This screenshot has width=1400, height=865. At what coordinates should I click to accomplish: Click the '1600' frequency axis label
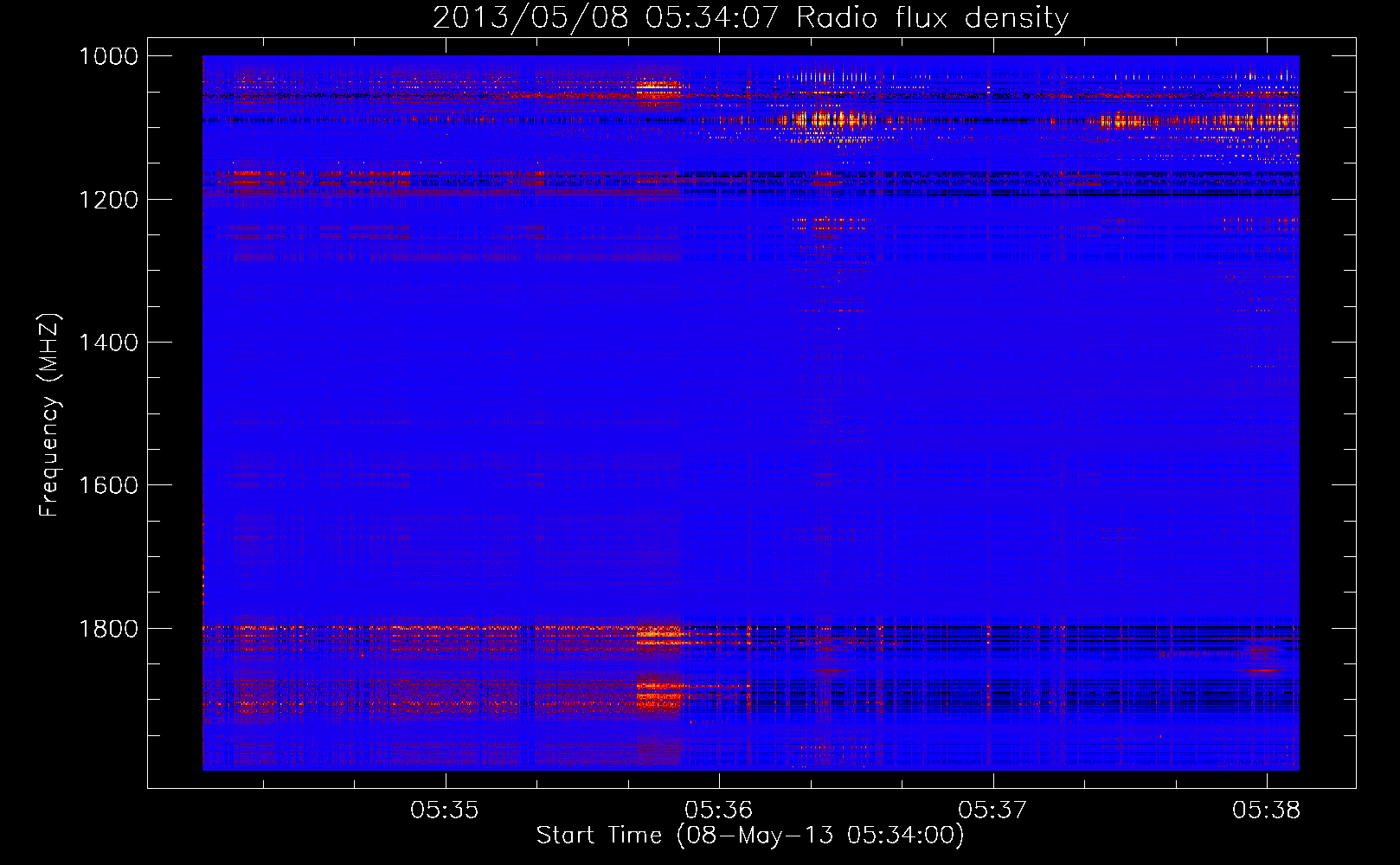pyautogui.click(x=108, y=485)
